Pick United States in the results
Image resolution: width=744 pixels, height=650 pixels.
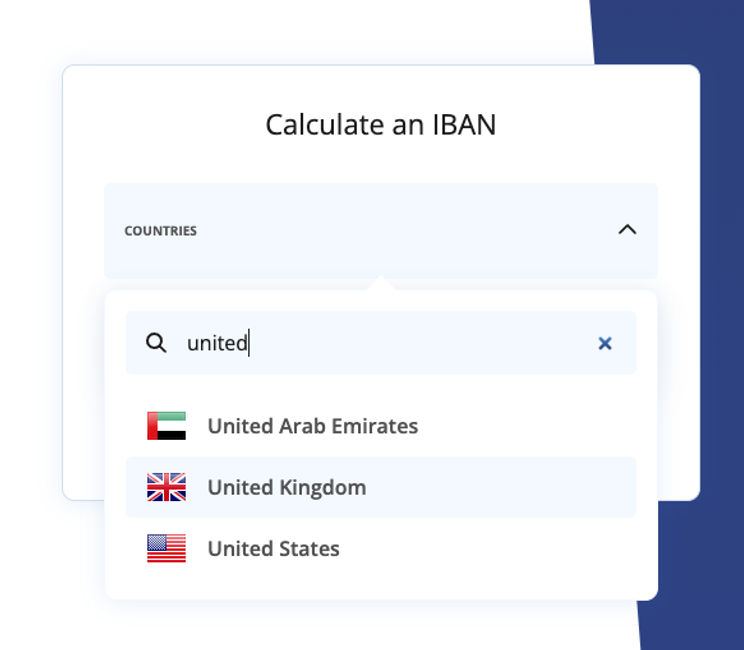coord(273,548)
